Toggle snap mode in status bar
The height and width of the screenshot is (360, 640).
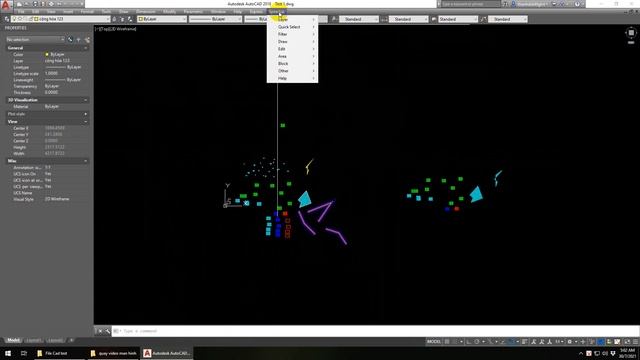click(x=455, y=342)
